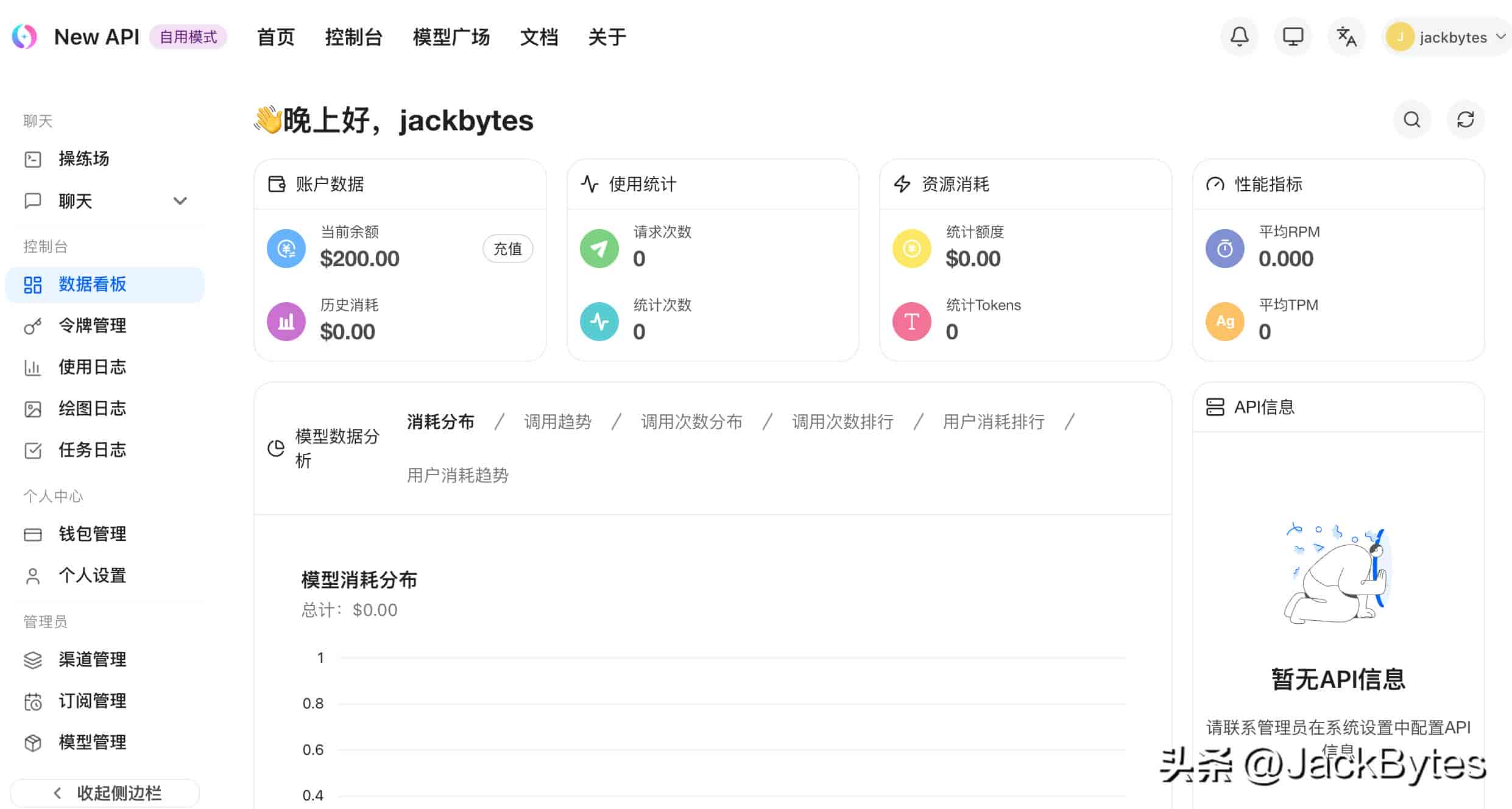The height and width of the screenshot is (809, 1512).
Task: Open the notifications bell
Action: pos(1239,37)
